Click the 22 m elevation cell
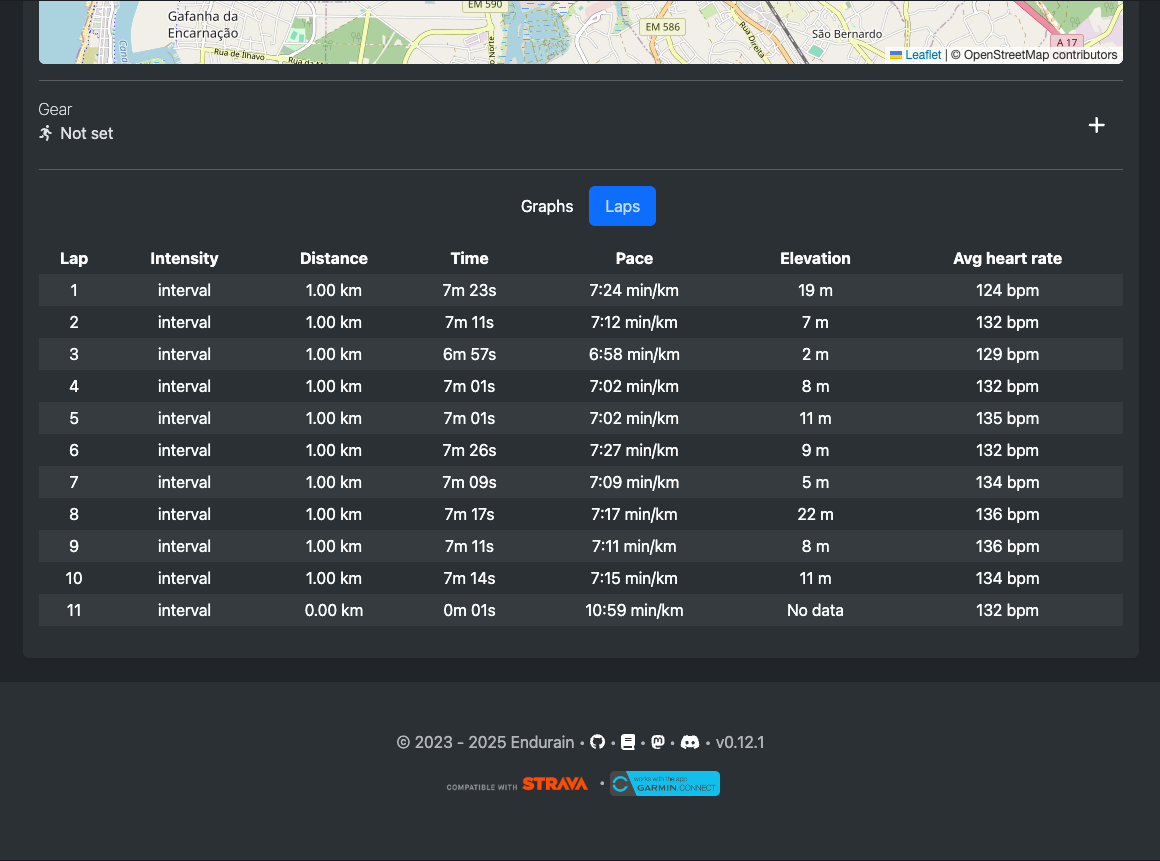 [815, 514]
